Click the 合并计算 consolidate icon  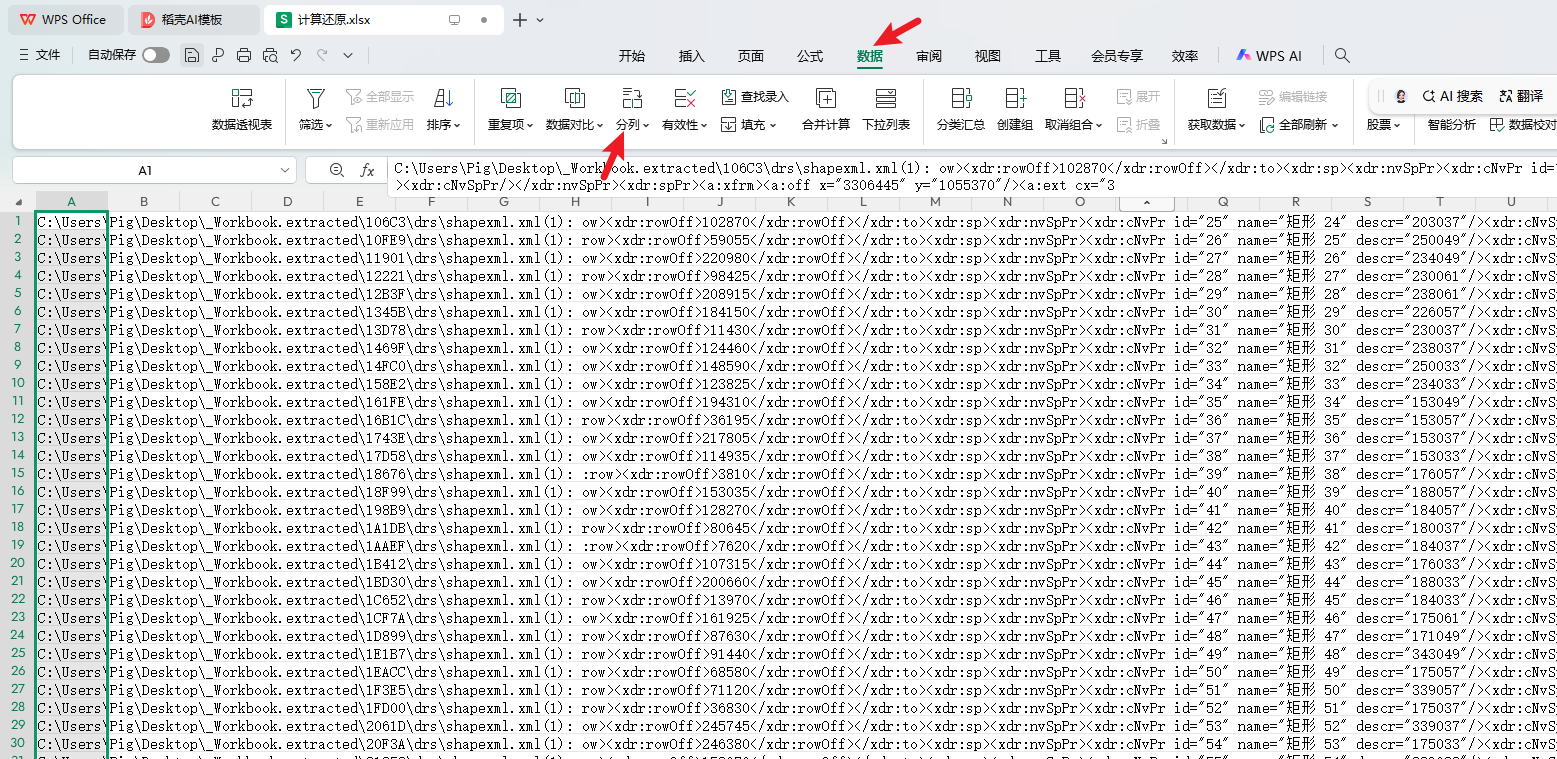coord(825,108)
